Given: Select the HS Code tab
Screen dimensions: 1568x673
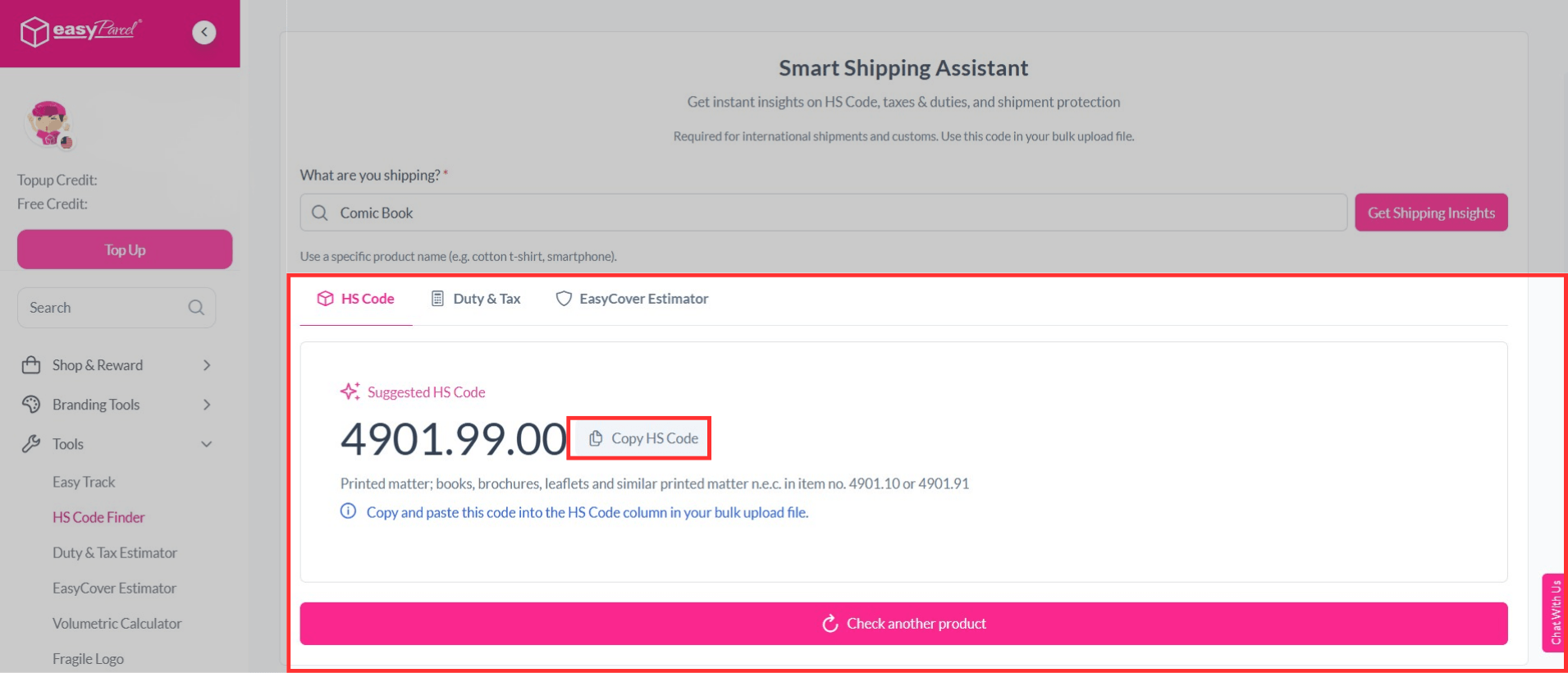Looking at the screenshot, I should pyautogui.click(x=356, y=299).
